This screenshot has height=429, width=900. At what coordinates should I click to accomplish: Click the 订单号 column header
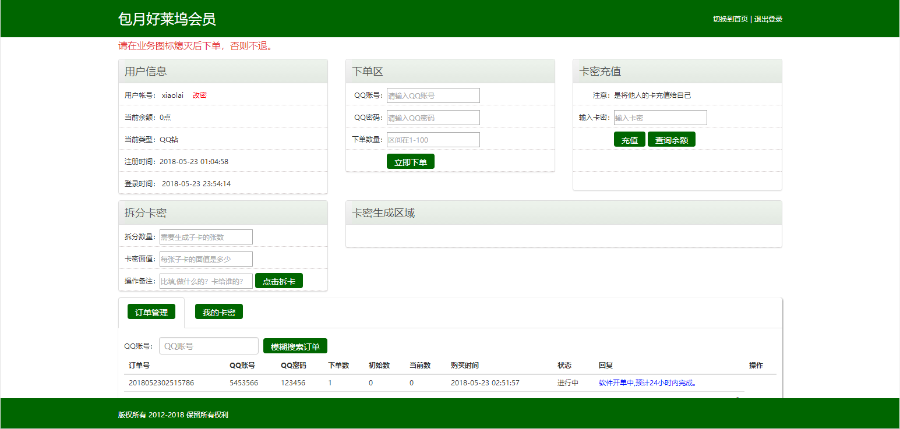point(139,365)
